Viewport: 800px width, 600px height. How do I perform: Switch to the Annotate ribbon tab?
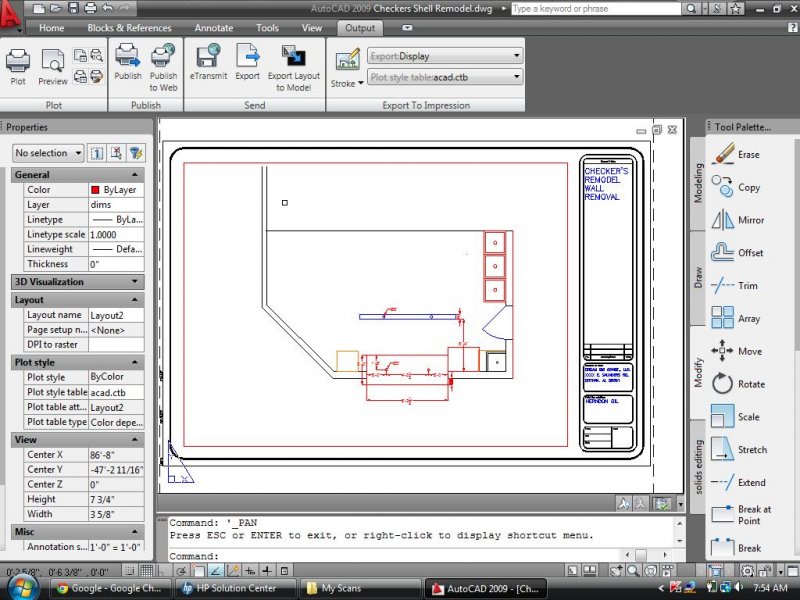click(214, 28)
